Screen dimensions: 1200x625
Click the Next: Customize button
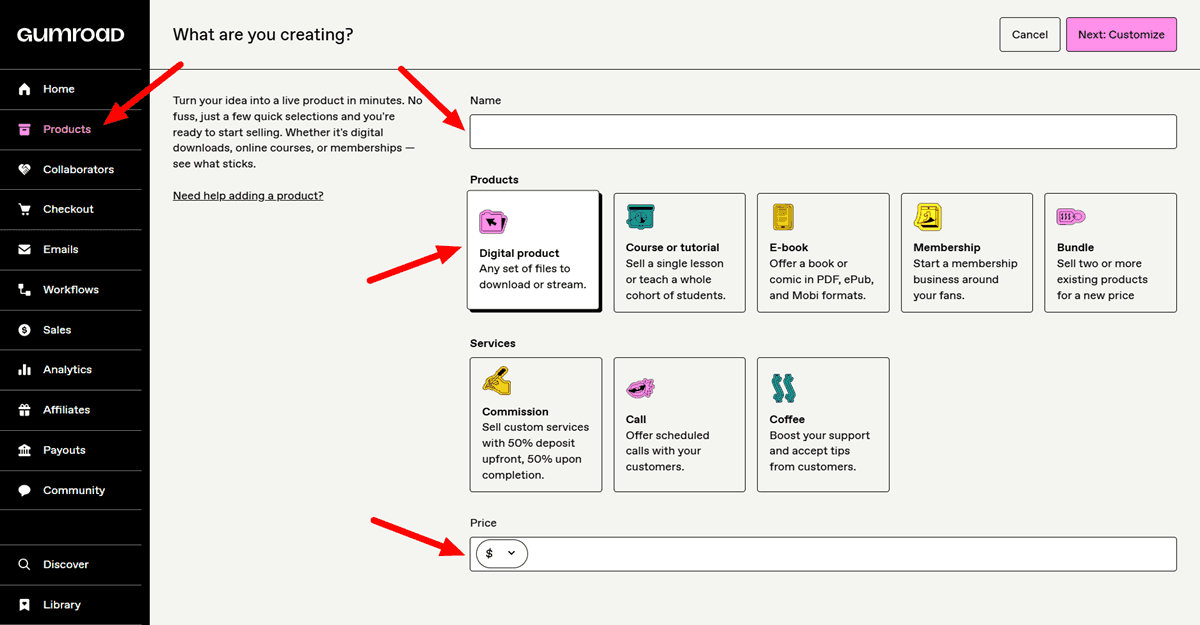(1121, 34)
